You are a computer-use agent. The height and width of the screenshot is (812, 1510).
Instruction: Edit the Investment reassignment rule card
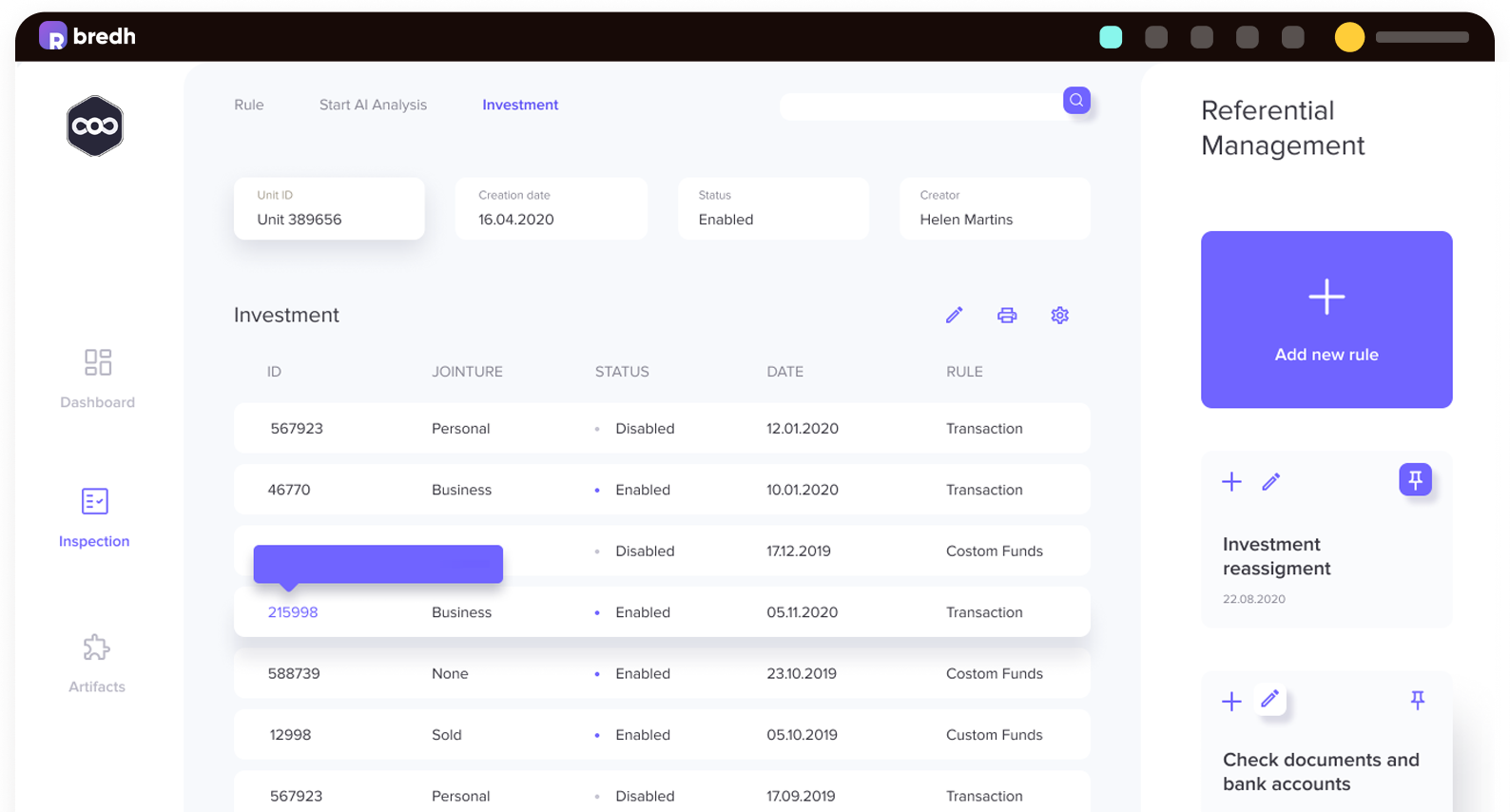tap(1270, 482)
